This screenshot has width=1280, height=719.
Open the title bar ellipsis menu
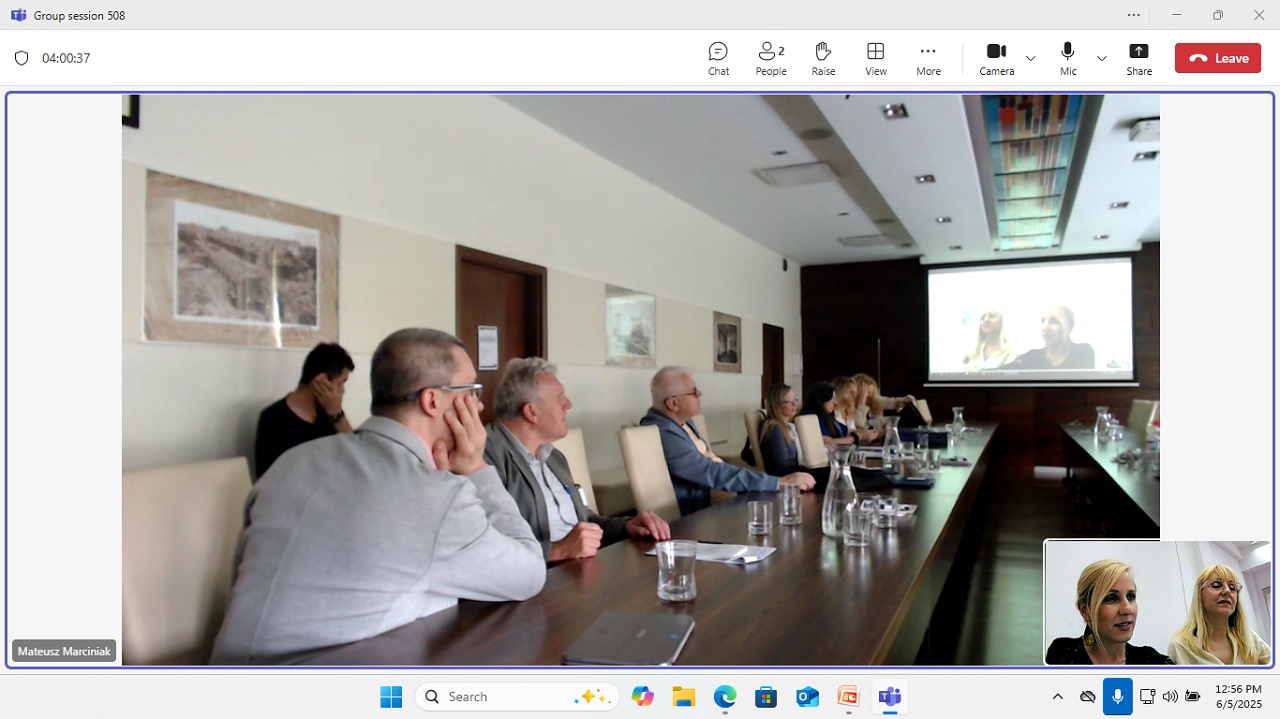tap(1133, 15)
